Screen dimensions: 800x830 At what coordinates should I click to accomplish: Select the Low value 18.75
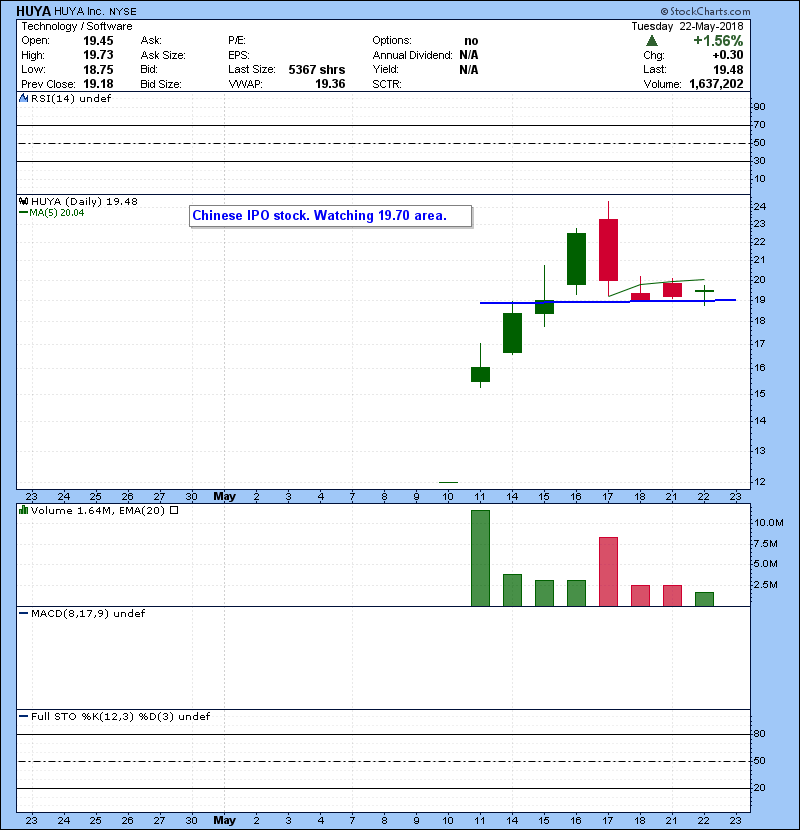(98, 69)
